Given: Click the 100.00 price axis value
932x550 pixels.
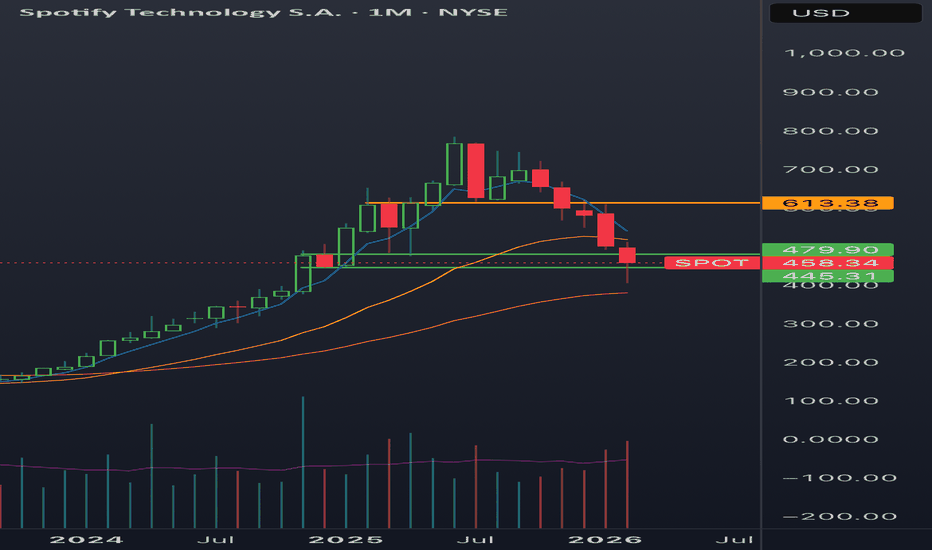Looking at the screenshot, I should pos(830,401).
